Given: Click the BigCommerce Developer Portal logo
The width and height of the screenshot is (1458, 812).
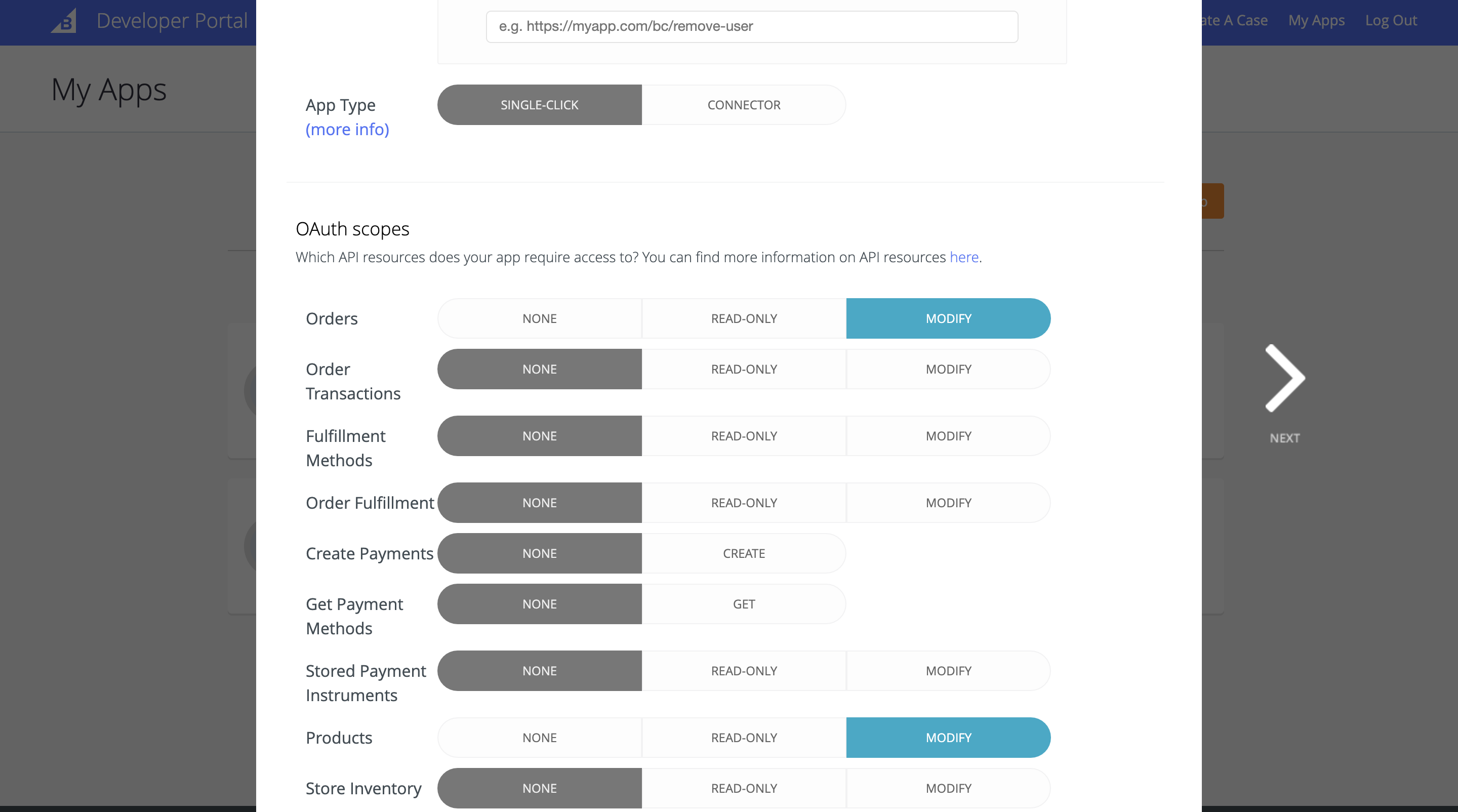Looking at the screenshot, I should pyautogui.click(x=64, y=21).
